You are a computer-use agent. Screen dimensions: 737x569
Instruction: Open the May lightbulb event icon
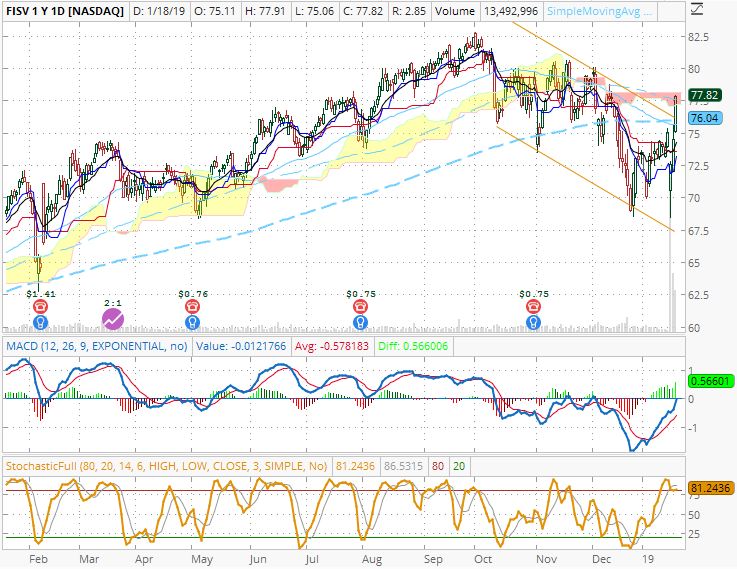click(x=192, y=322)
